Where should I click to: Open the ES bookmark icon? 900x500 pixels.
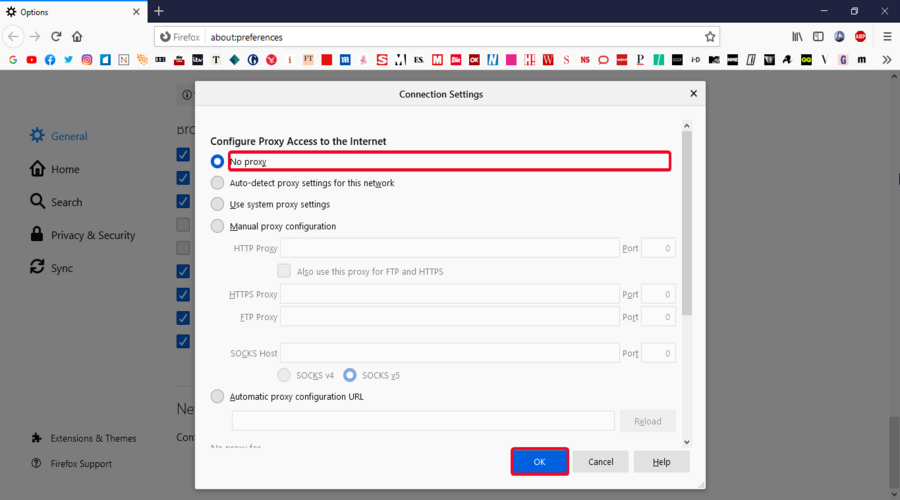(419, 60)
